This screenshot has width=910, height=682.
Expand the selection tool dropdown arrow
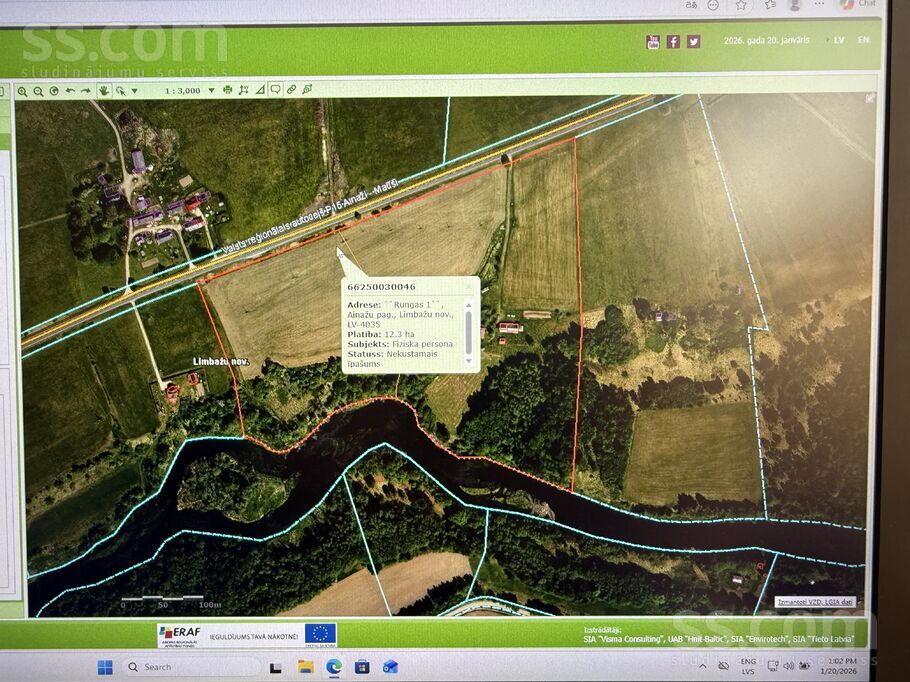click(132, 91)
